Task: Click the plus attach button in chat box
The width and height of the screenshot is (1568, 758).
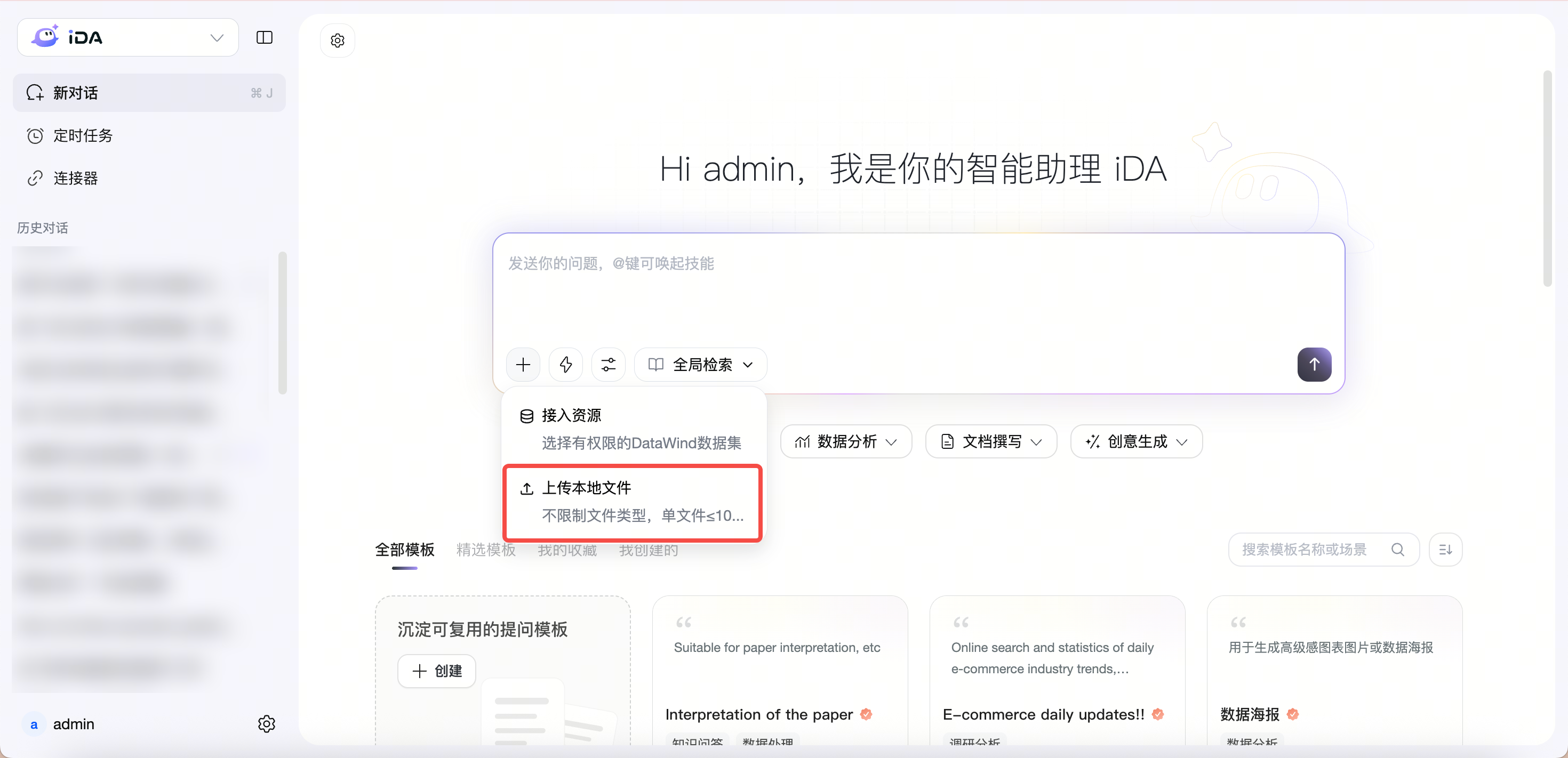Action: pyautogui.click(x=523, y=365)
